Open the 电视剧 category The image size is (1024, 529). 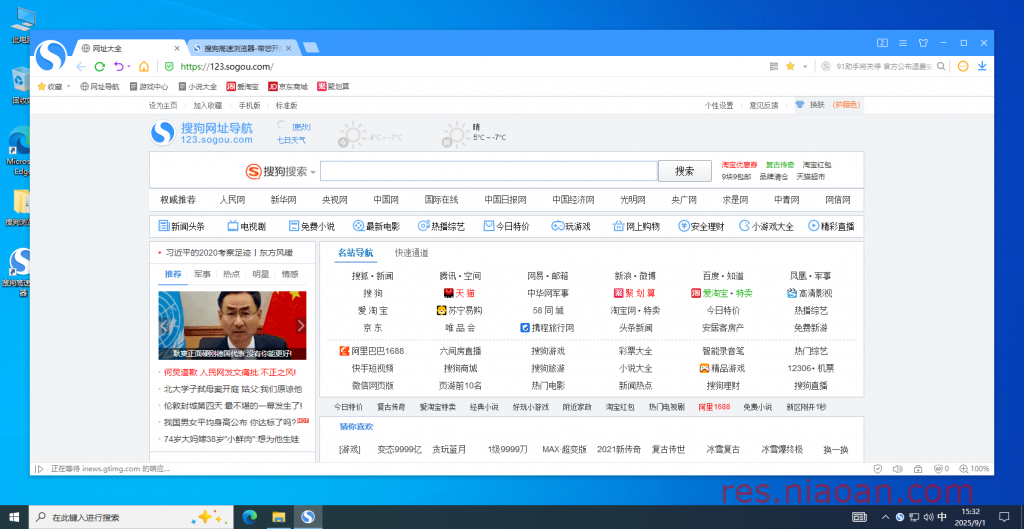click(x=246, y=227)
